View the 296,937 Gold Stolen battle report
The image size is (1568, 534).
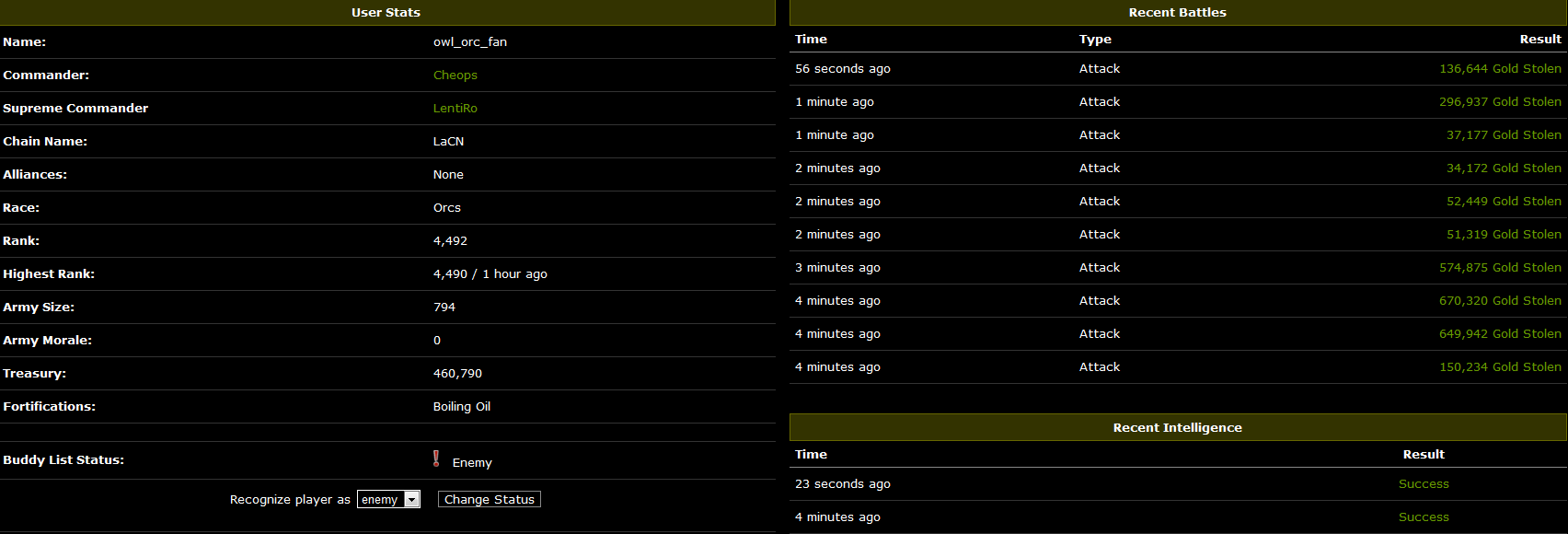1499,102
